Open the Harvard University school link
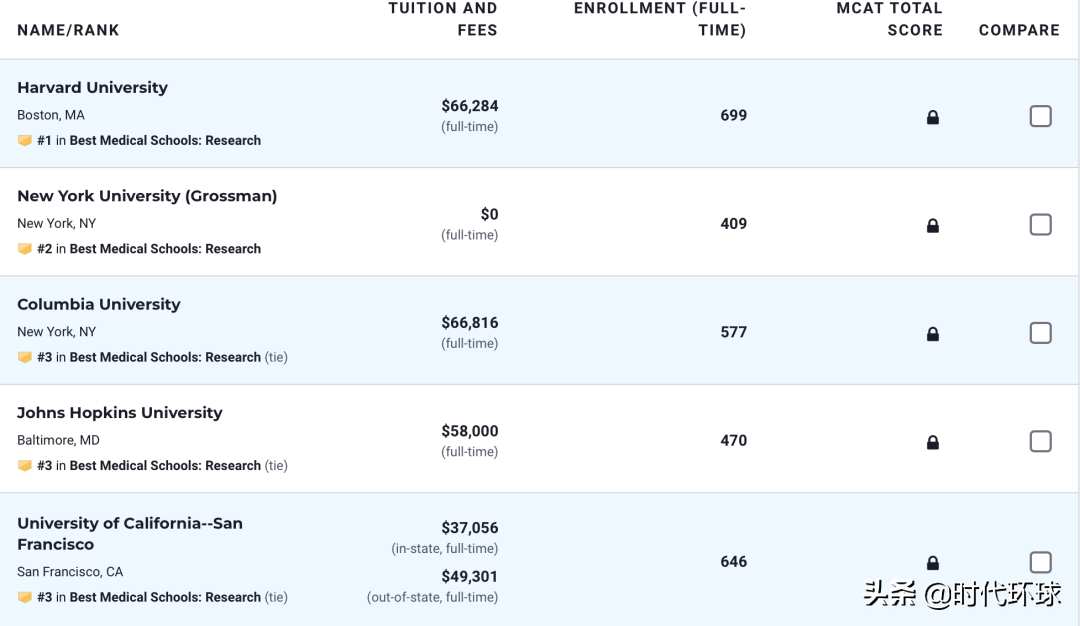The width and height of the screenshot is (1080, 626). pos(92,88)
